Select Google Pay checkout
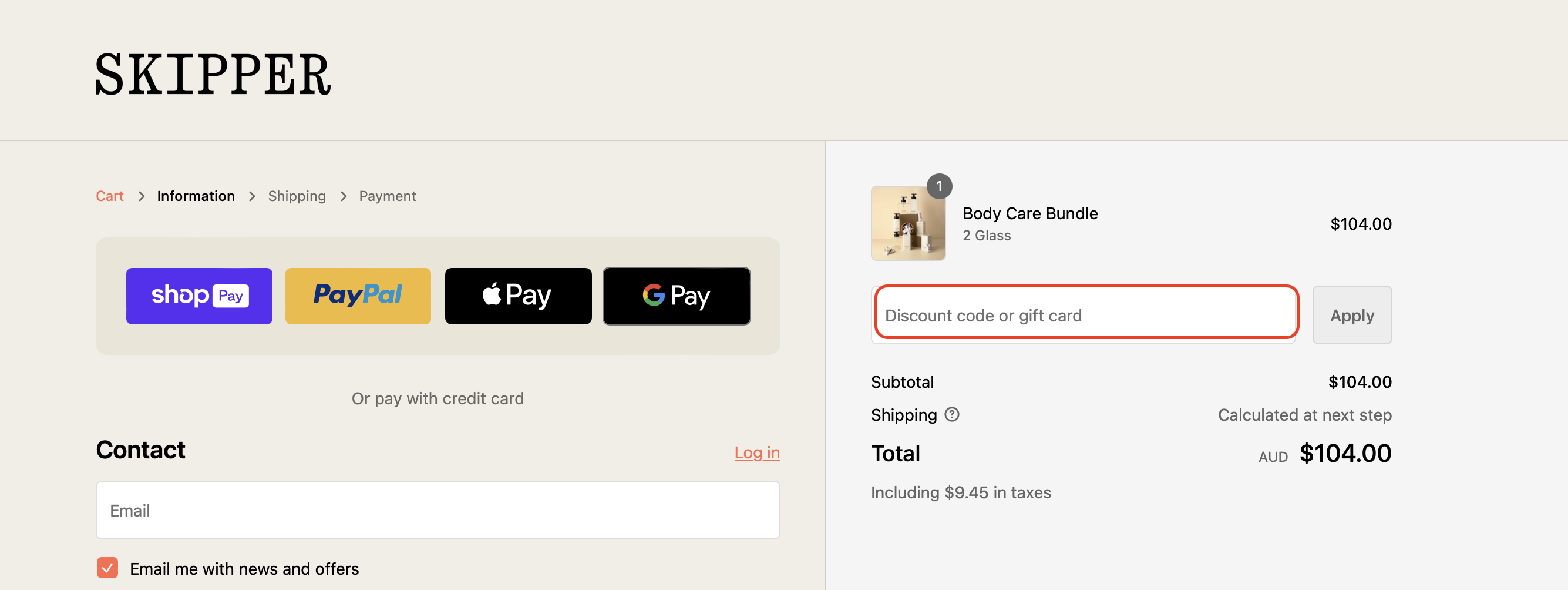The height and width of the screenshot is (590, 1568). 677,296
